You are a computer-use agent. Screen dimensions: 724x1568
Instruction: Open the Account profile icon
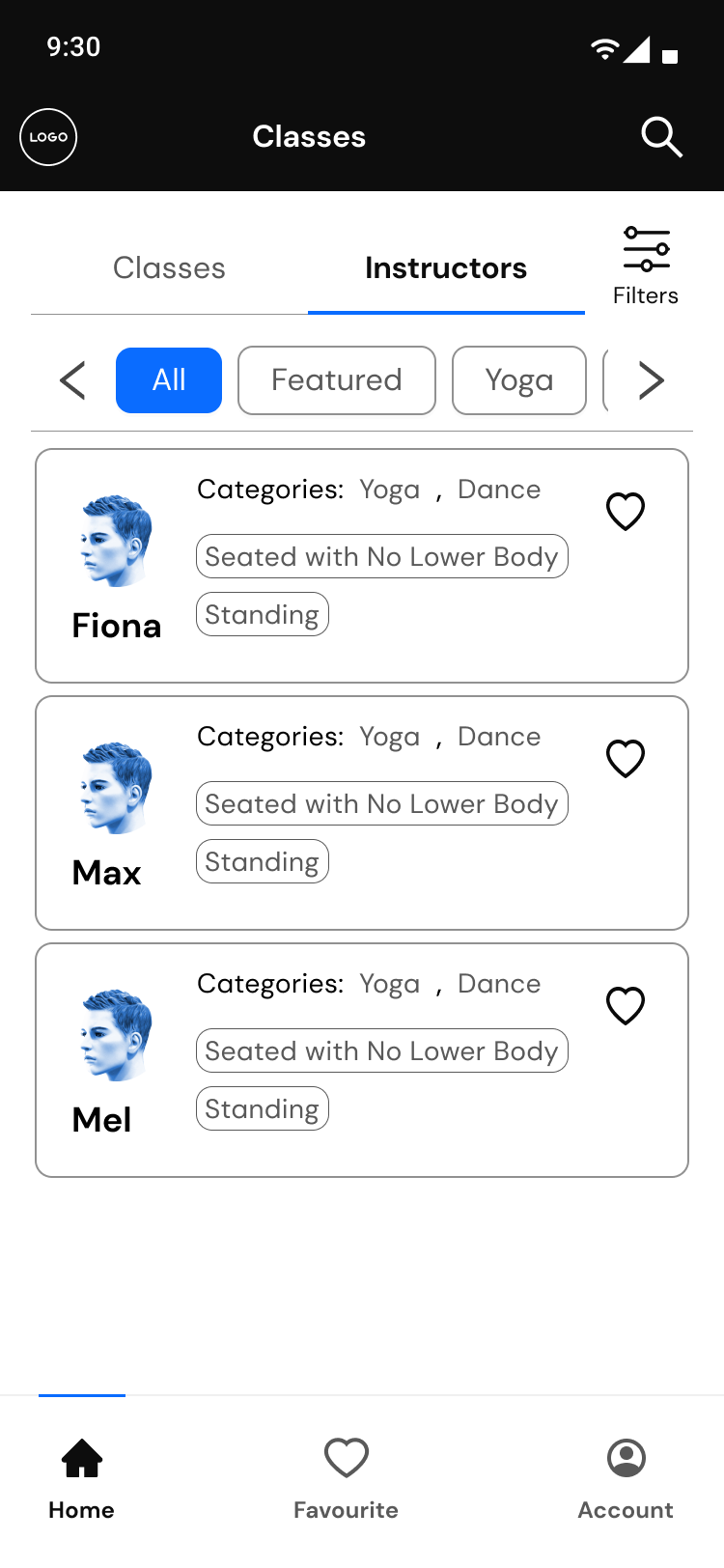pyautogui.click(x=627, y=1458)
